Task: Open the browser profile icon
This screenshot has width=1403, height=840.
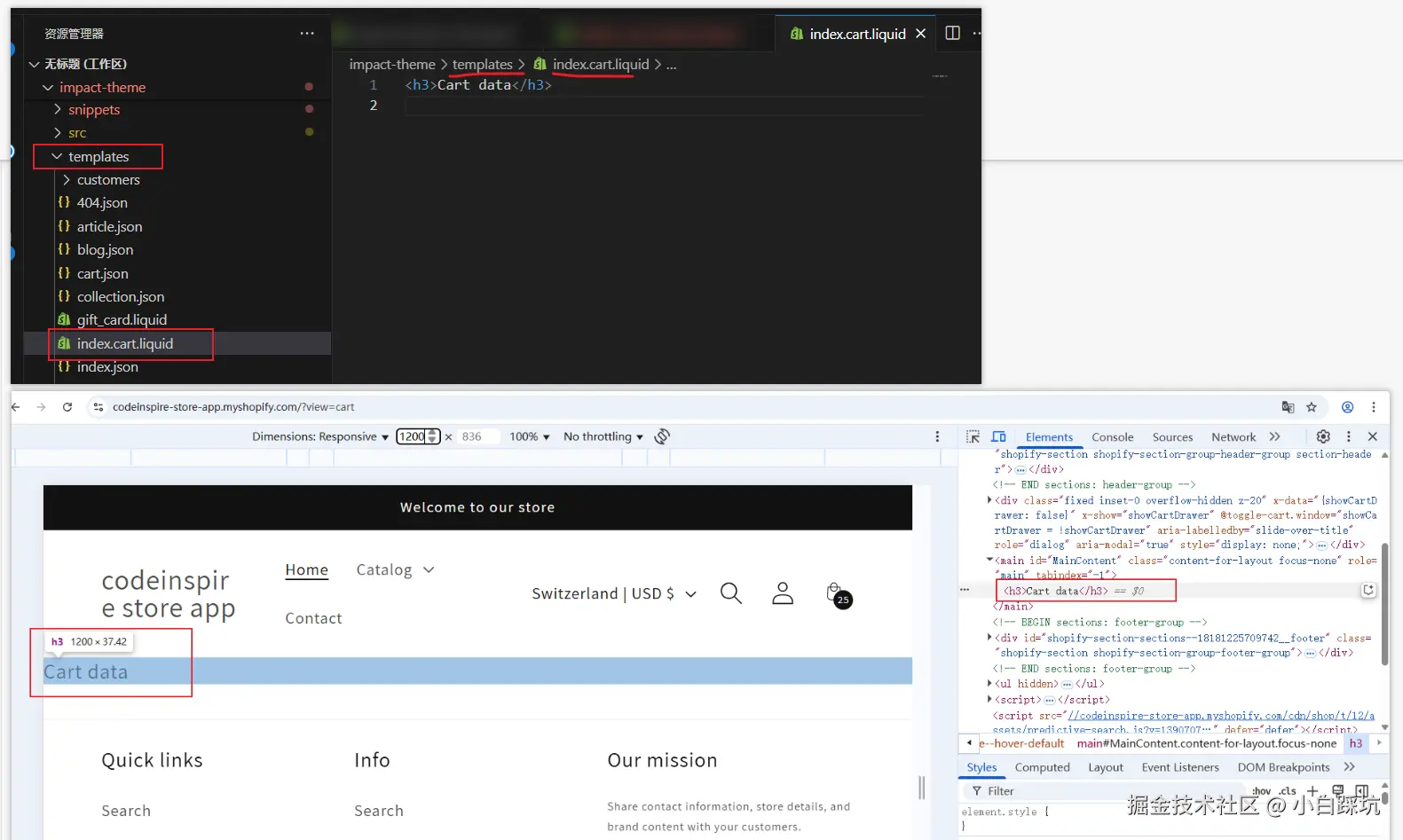Action: [x=1347, y=407]
